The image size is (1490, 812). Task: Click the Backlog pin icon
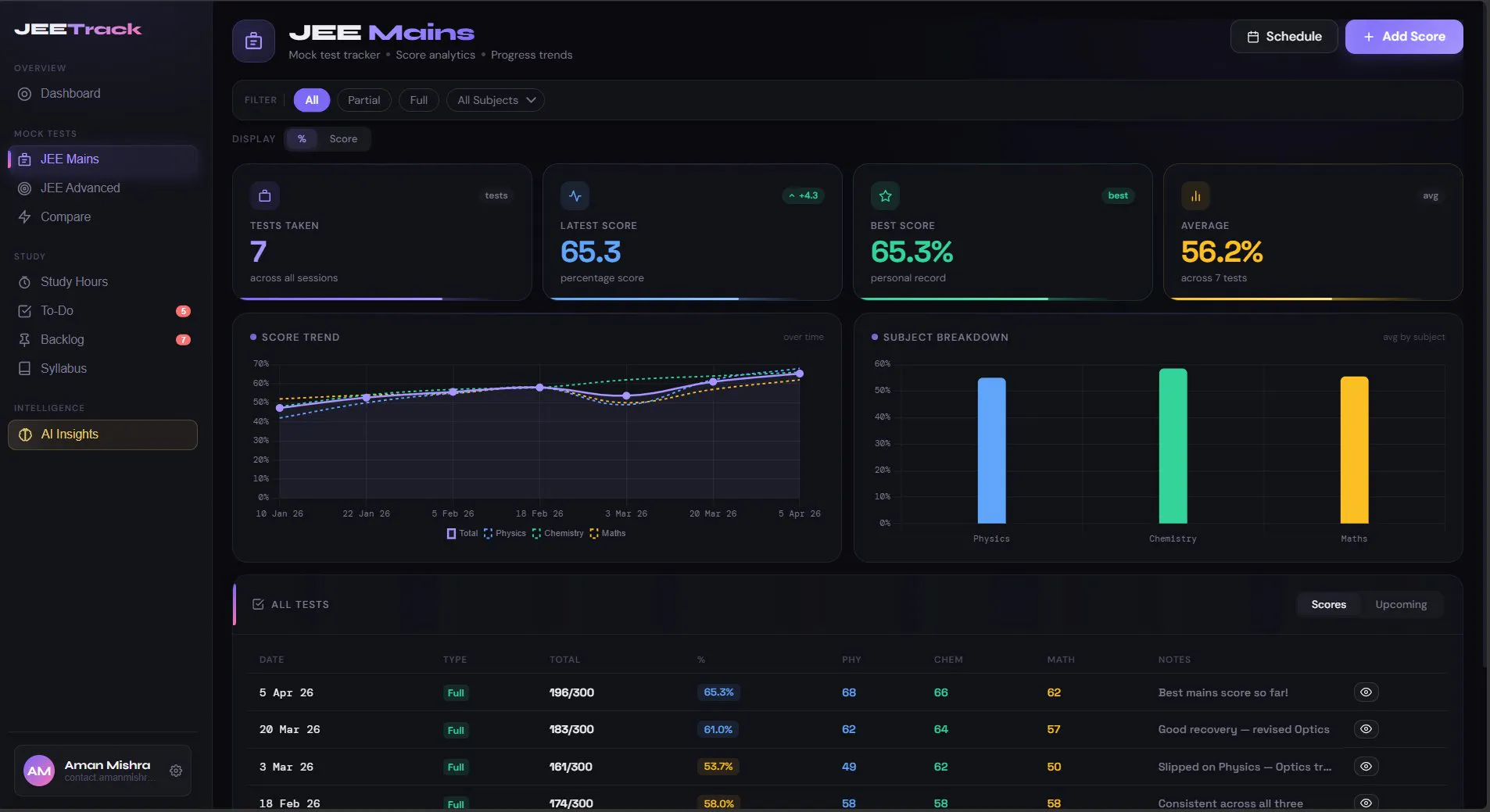coord(25,340)
